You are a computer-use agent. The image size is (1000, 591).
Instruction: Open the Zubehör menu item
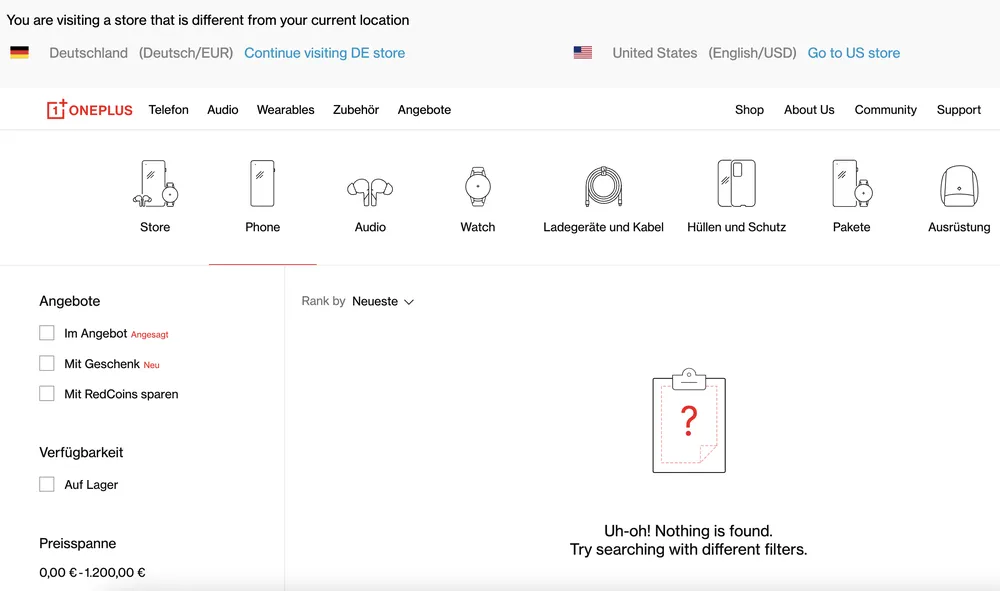(x=356, y=110)
